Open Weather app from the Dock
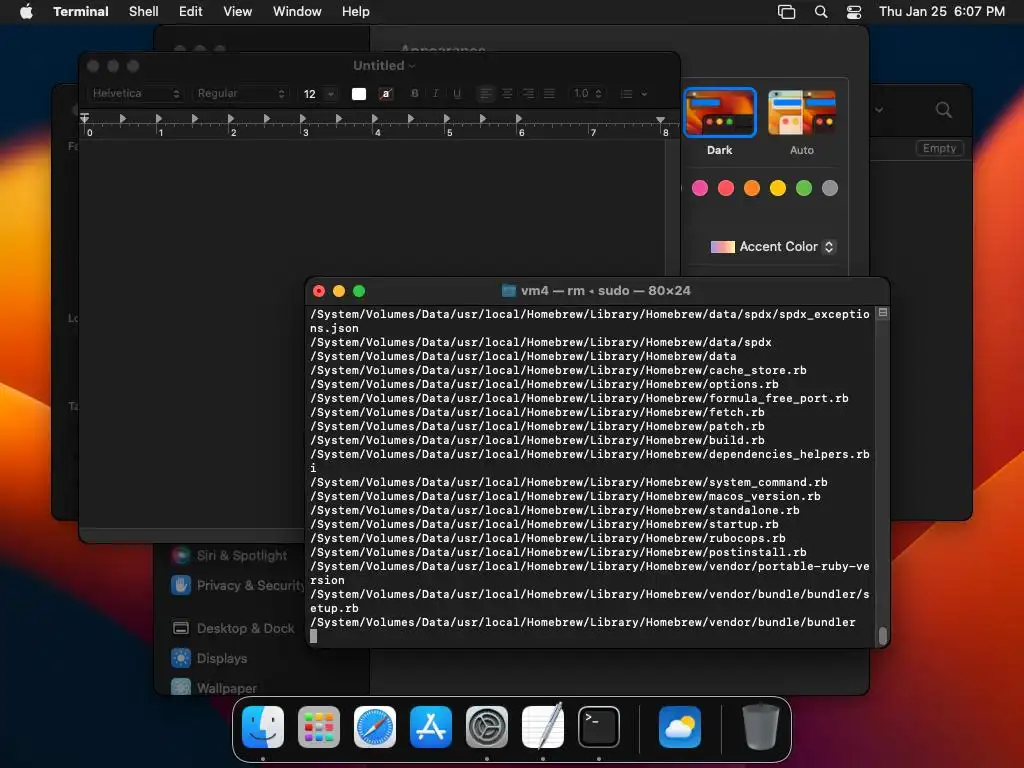 680,726
